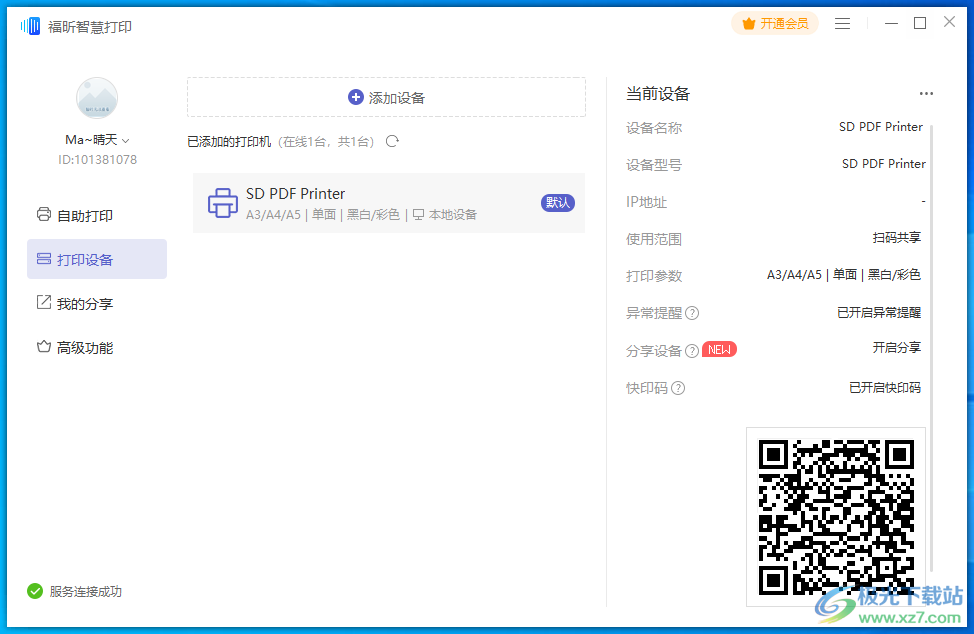
Task: Open the hamburger main menu
Action: [842, 24]
